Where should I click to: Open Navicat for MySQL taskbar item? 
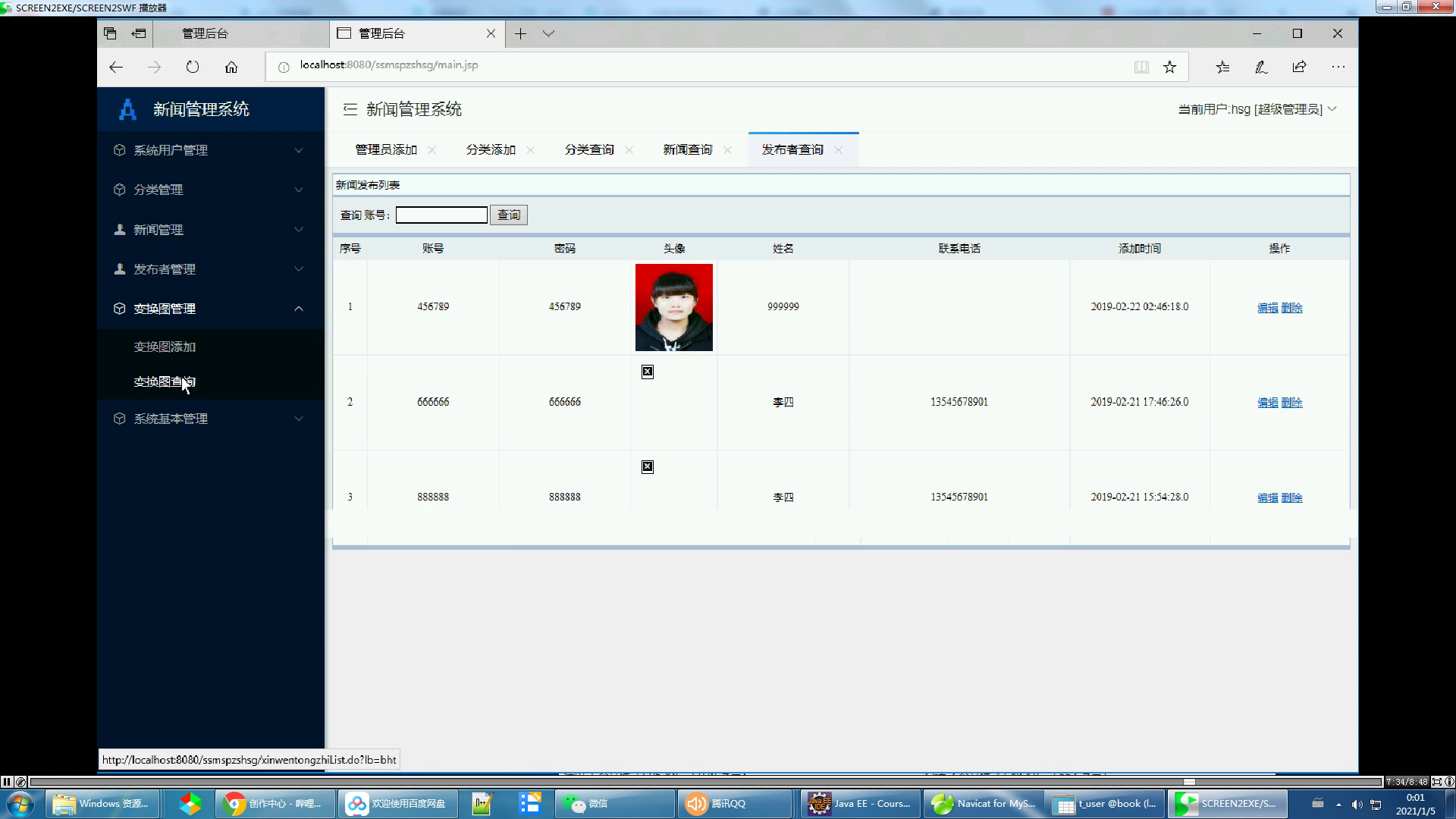tap(984, 804)
